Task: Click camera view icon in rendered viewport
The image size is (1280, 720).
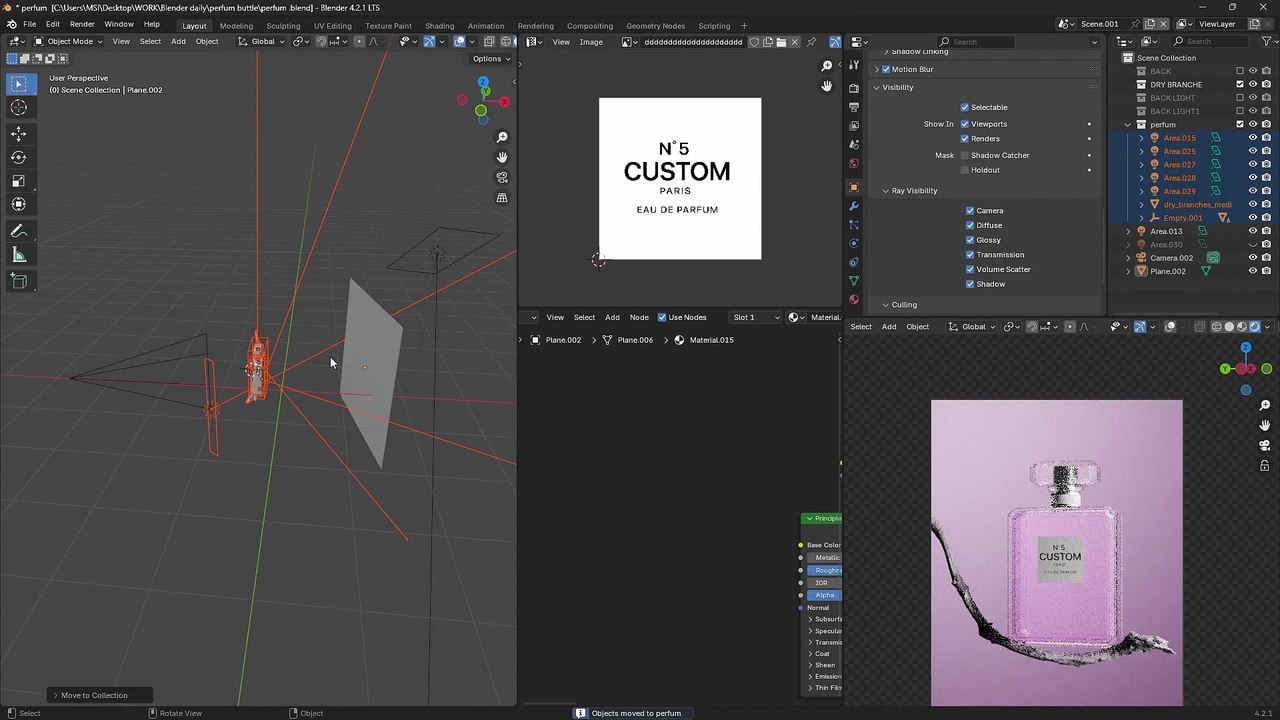Action: pyautogui.click(x=1265, y=445)
